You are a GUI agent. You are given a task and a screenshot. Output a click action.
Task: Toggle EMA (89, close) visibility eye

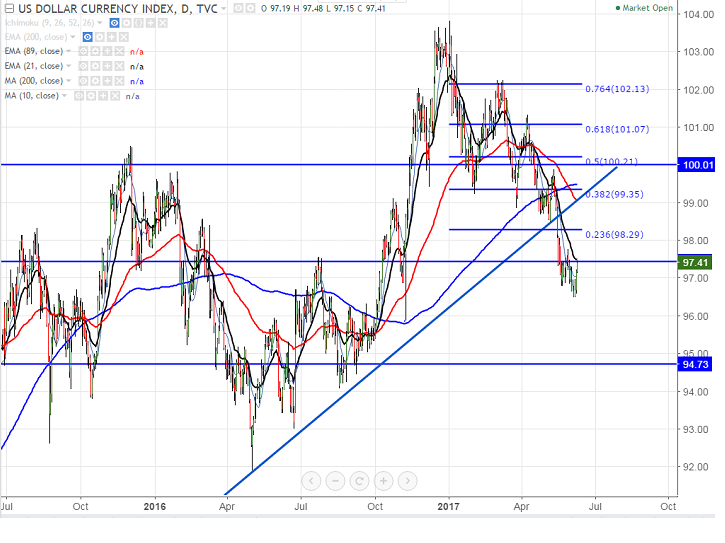(83, 51)
